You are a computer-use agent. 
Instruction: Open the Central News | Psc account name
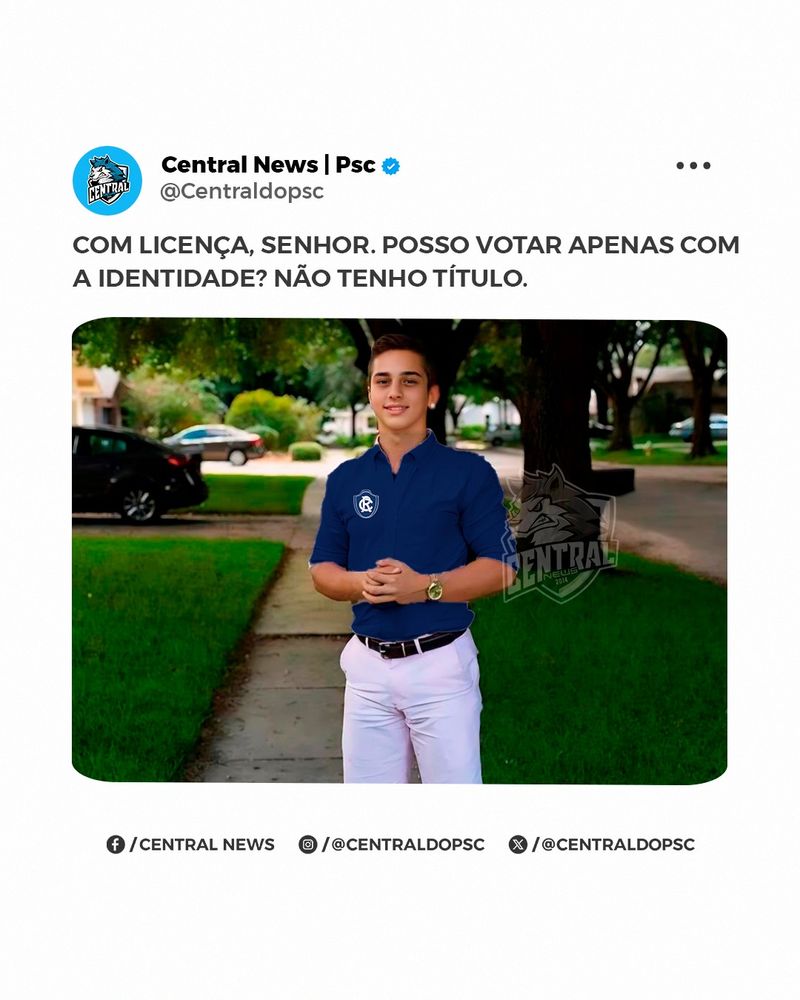[x=268, y=165]
